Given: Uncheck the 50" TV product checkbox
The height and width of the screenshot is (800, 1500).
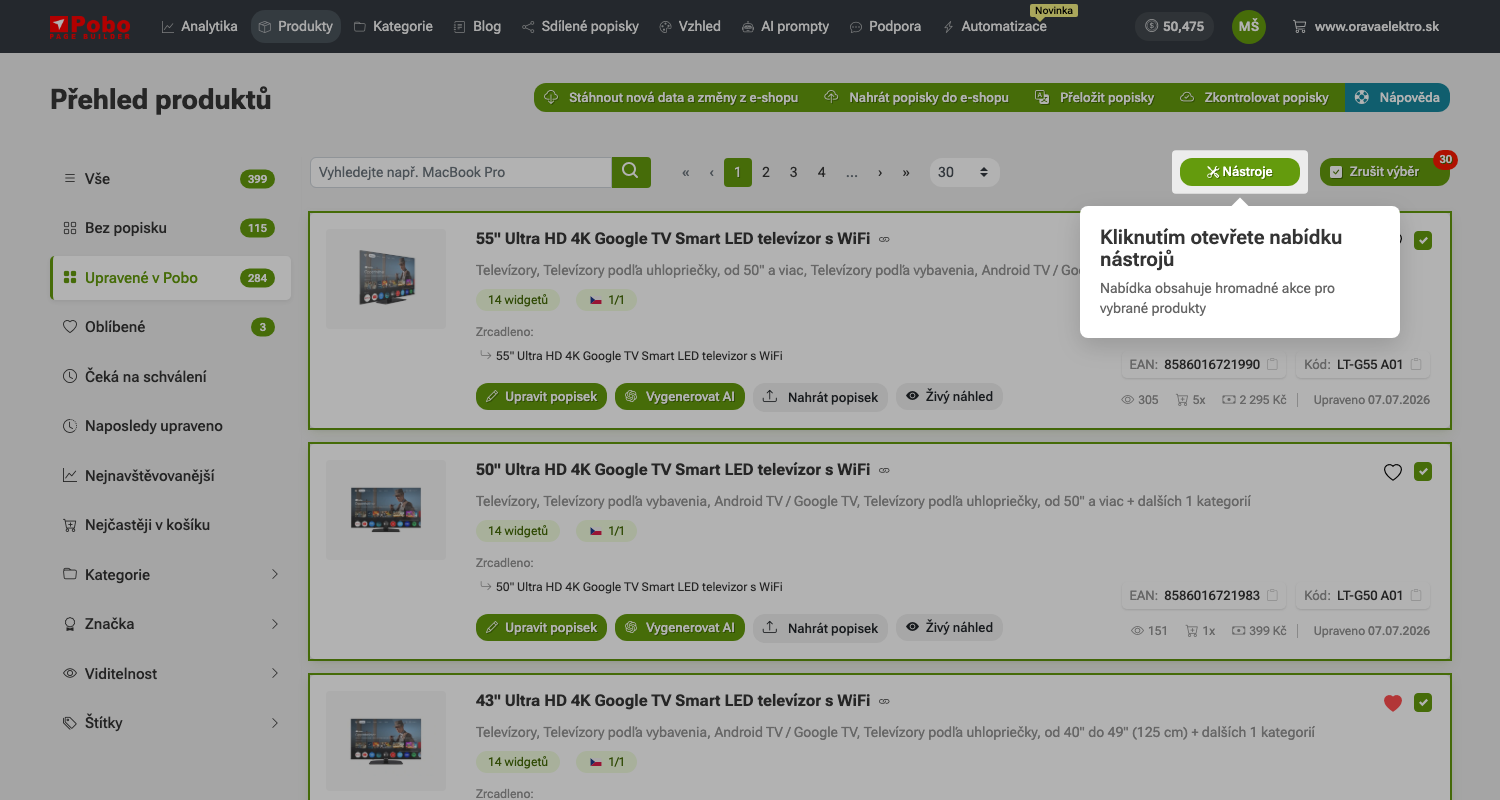Looking at the screenshot, I should click(1423, 471).
